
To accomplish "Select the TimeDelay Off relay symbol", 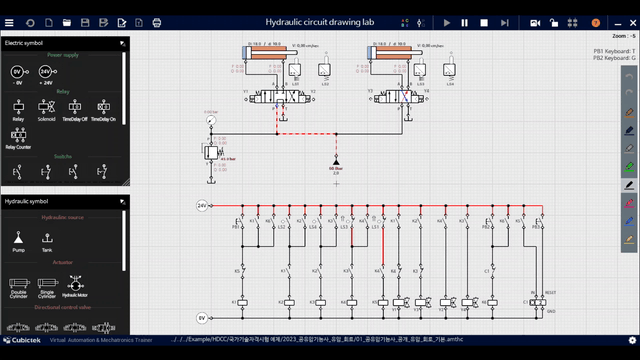I will coord(75,110).
